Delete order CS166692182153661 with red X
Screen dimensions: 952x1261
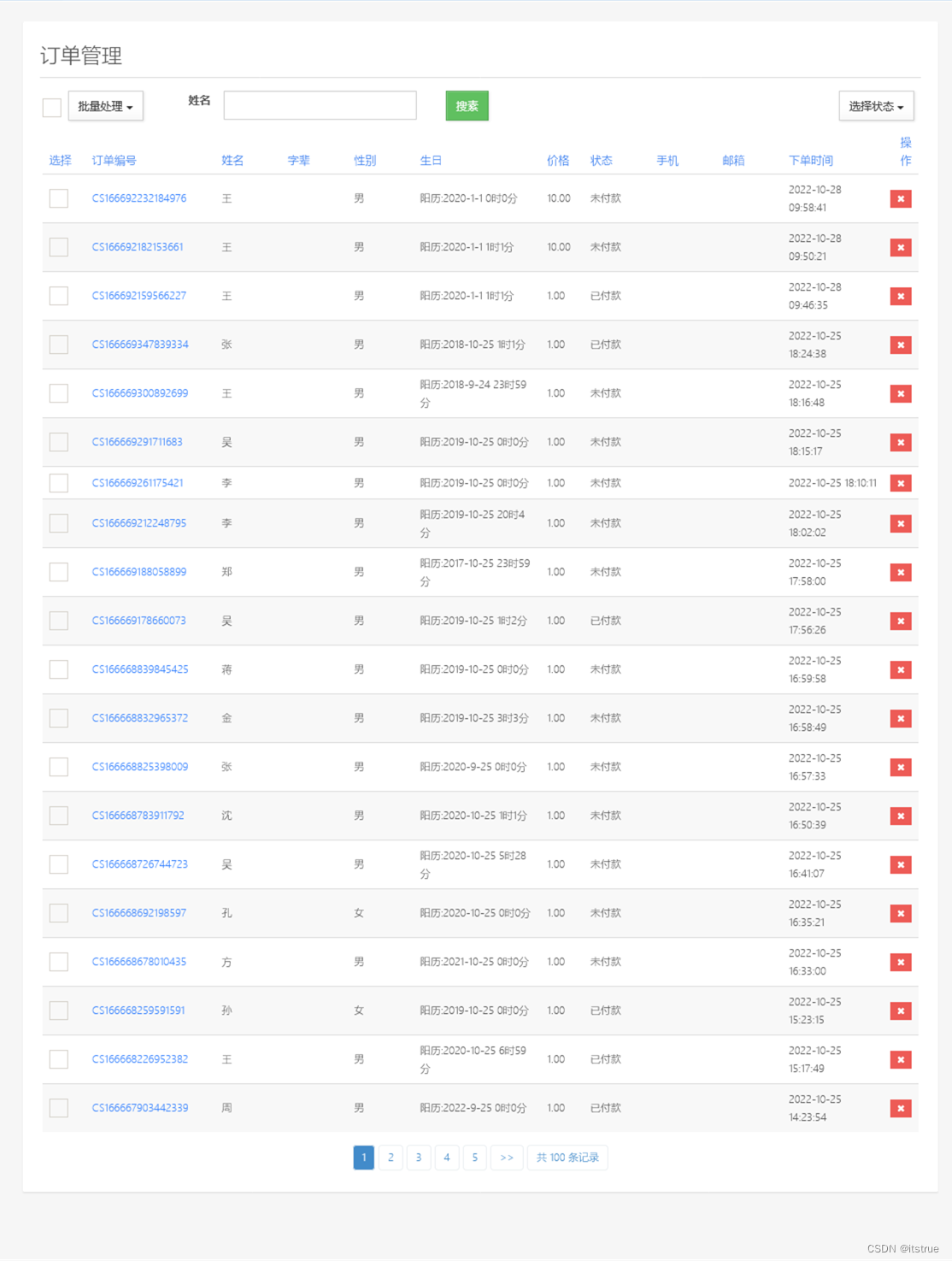coord(901,247)
